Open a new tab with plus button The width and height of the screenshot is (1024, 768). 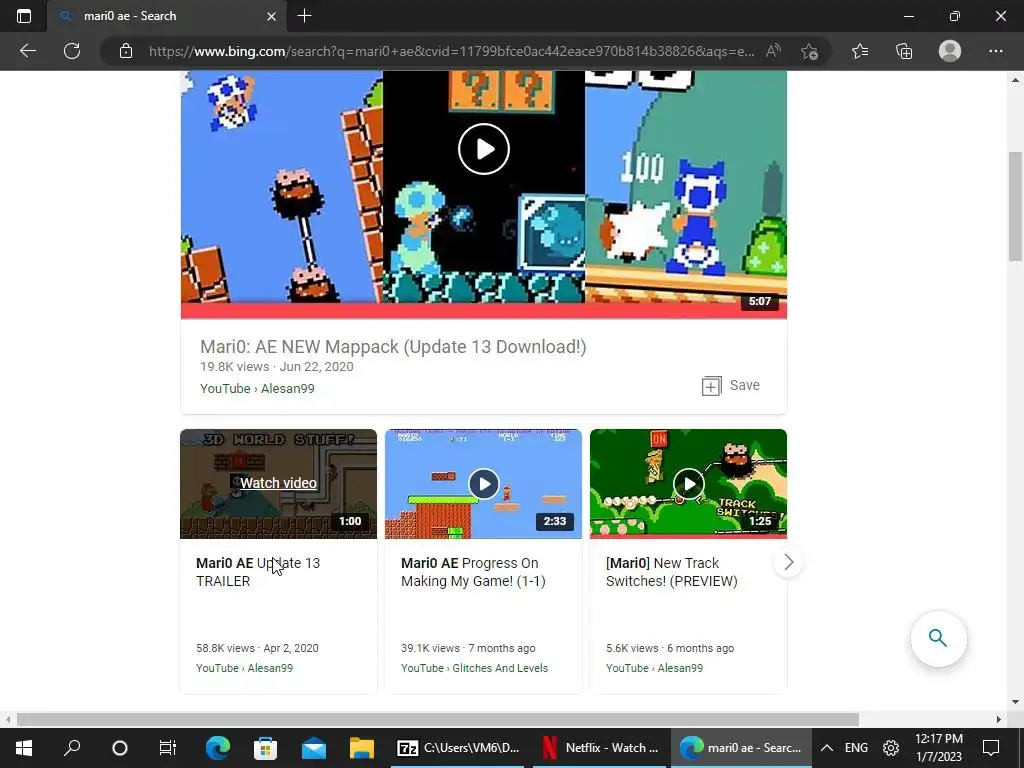(304, 16)
